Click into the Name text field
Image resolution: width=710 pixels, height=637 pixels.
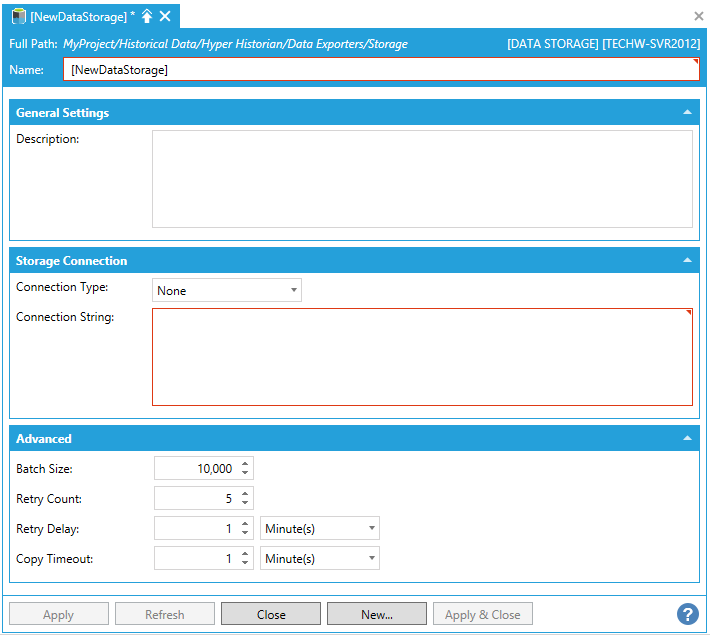pos(380,70)
